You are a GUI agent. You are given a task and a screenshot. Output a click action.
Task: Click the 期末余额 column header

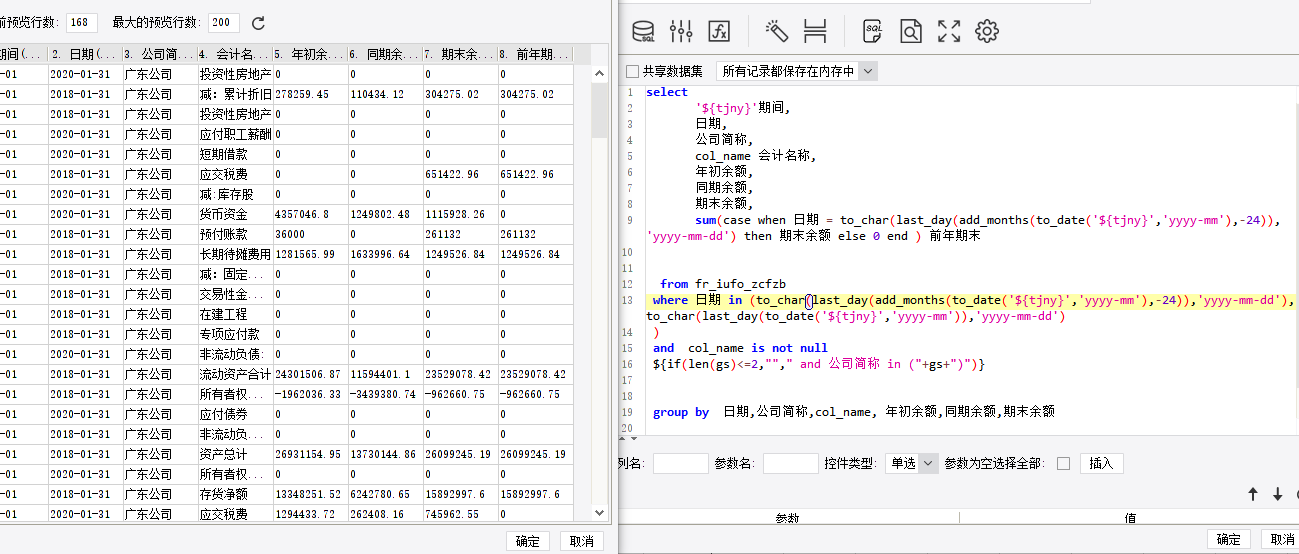click(x=459, y=54)
